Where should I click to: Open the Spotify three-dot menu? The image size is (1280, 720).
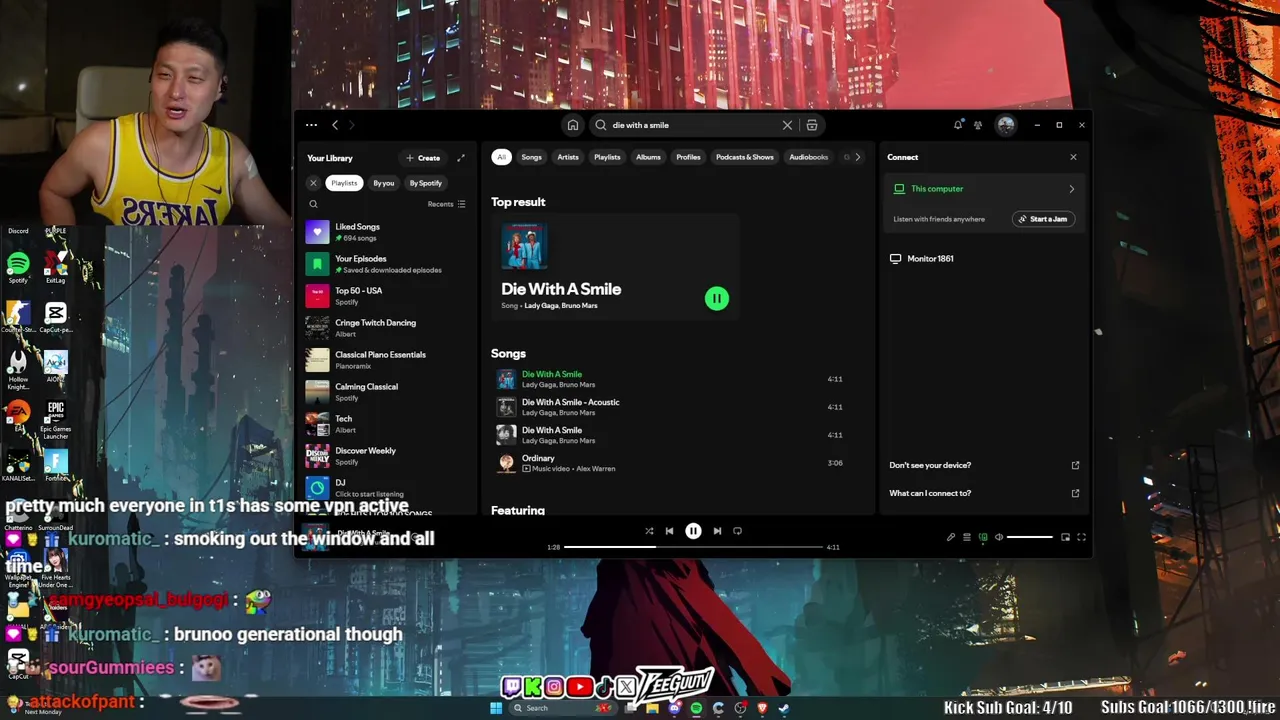(x=311, y=125)
